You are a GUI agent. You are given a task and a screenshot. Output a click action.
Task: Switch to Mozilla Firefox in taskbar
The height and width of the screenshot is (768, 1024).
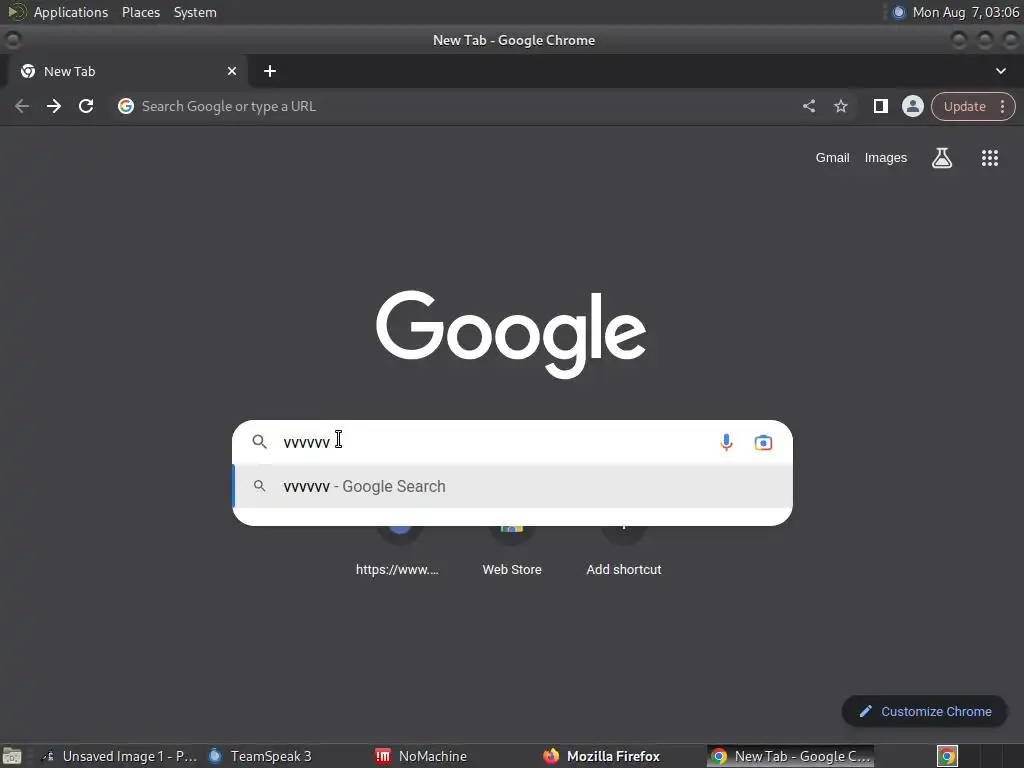pyautogui.click(x=602, y=756)
